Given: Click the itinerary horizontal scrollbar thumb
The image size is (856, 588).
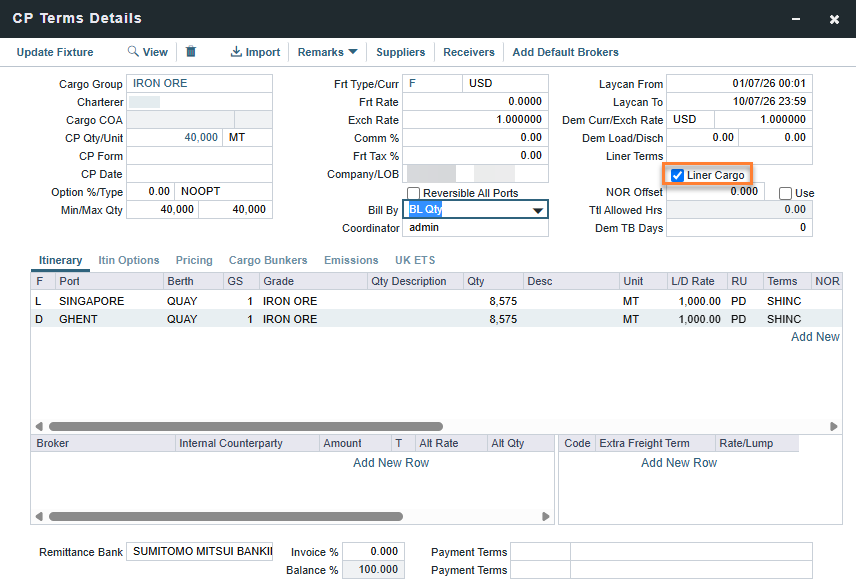Looking at the screenshot, I should click(246, 426).
